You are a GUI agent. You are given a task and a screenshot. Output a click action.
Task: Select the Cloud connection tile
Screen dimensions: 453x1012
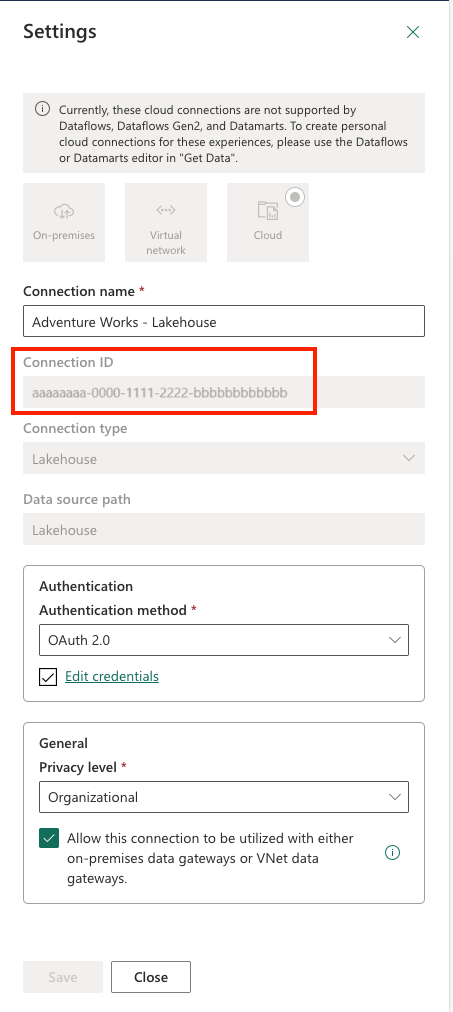pos(268,222)
